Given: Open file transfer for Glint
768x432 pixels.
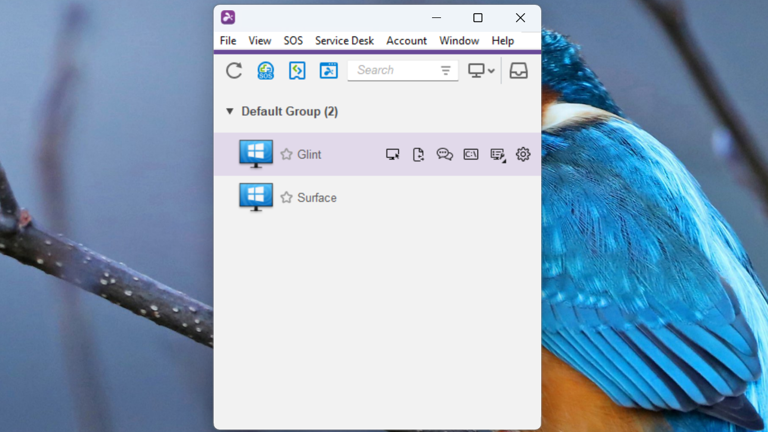Looking at the screenshot, I should point(418,154).
